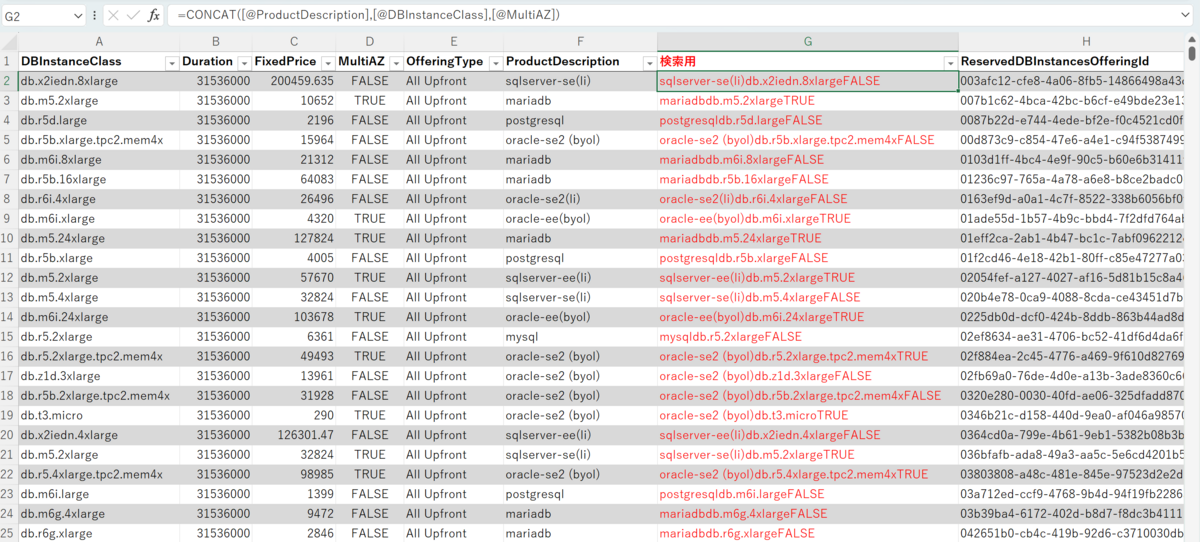Click the Select All corner triangle
This screenshot has width=1200, height=542.
(9, 41)
